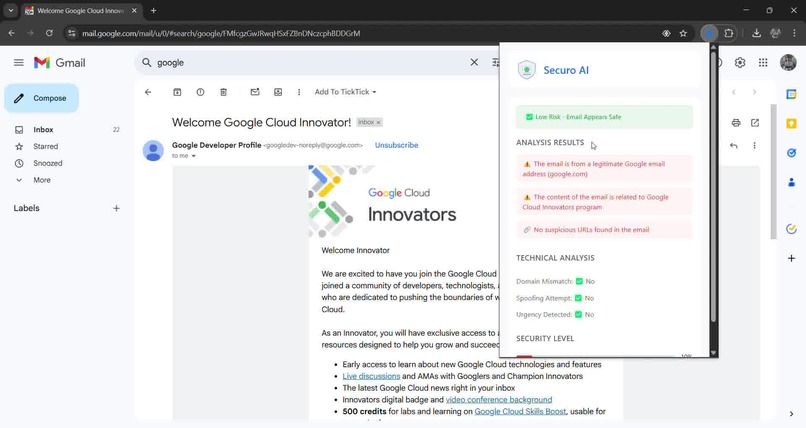Open the Gmail main menu hamburger
The height and width of the screenshot is (428, 806).
pos(19,63)
